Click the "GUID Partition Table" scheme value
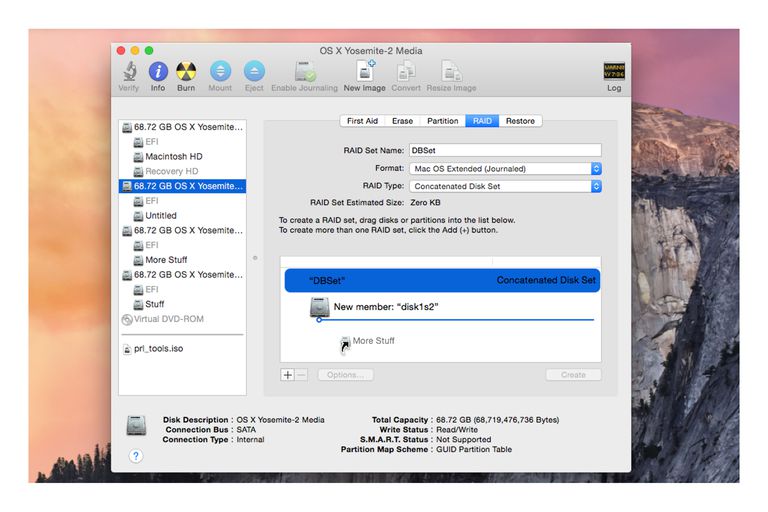Image resolution: width=768 pixels, height=512 pixels. pos(474,449)
